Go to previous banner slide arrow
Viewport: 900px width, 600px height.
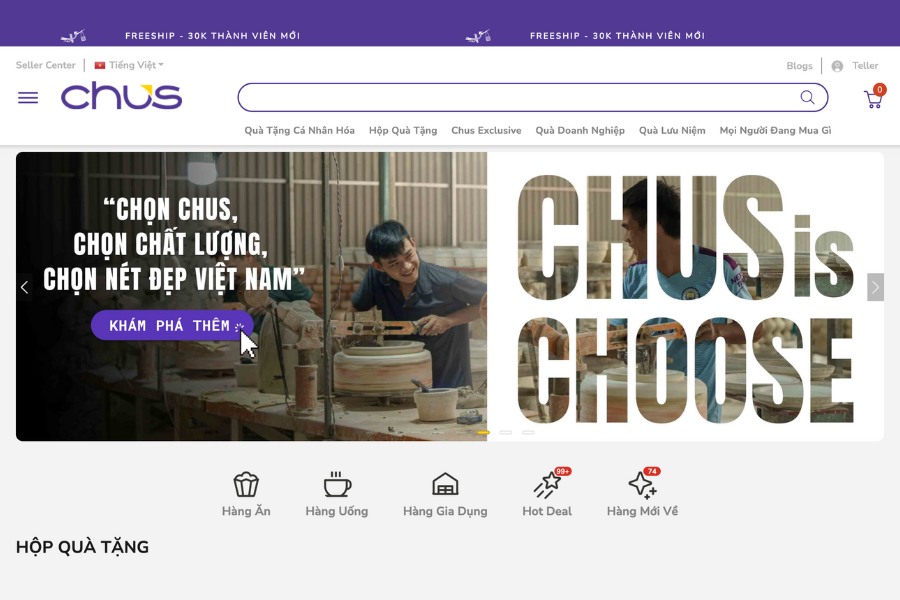[x=24, y=287]
